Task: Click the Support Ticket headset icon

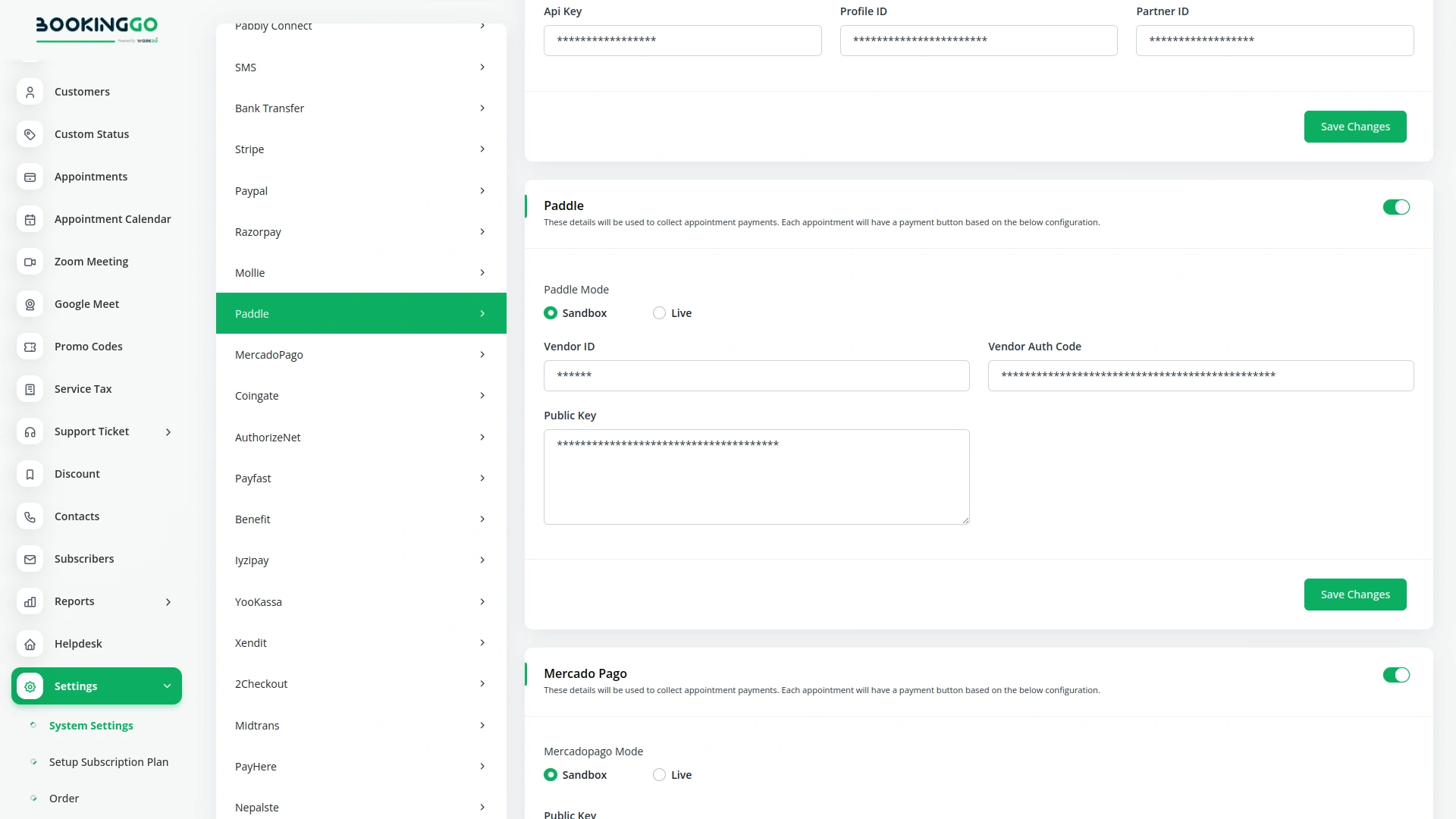Action: point(30,431)
